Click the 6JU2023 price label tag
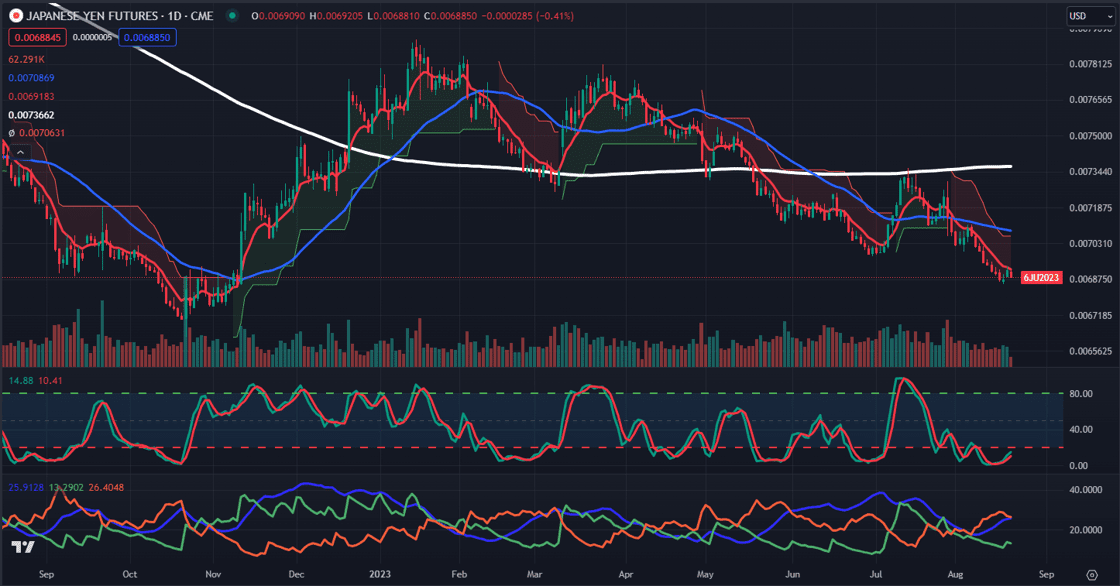Screen dimensions: 1120x586 click(1041, 277)
